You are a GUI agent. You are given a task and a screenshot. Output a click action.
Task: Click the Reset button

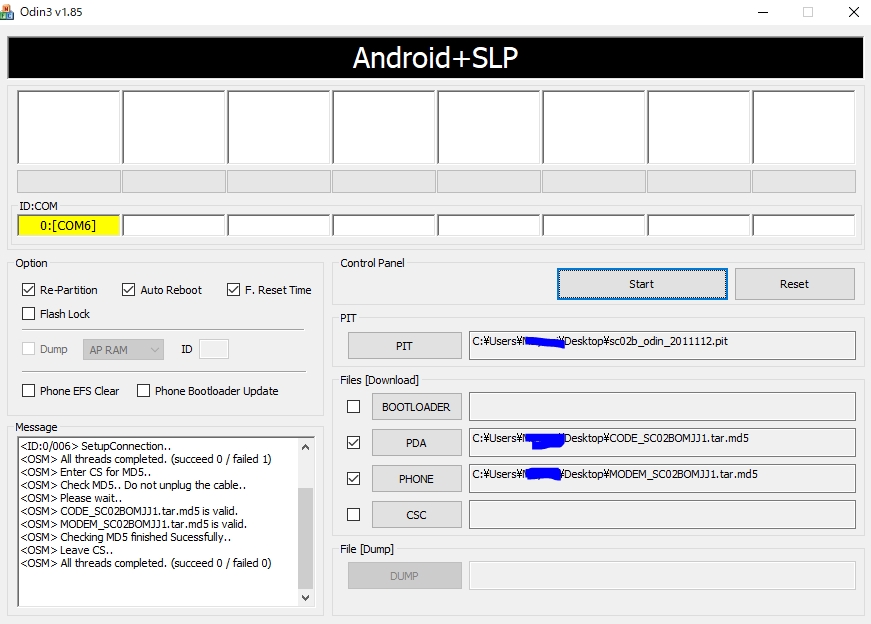pyautogui.click(x=794, y=284)
